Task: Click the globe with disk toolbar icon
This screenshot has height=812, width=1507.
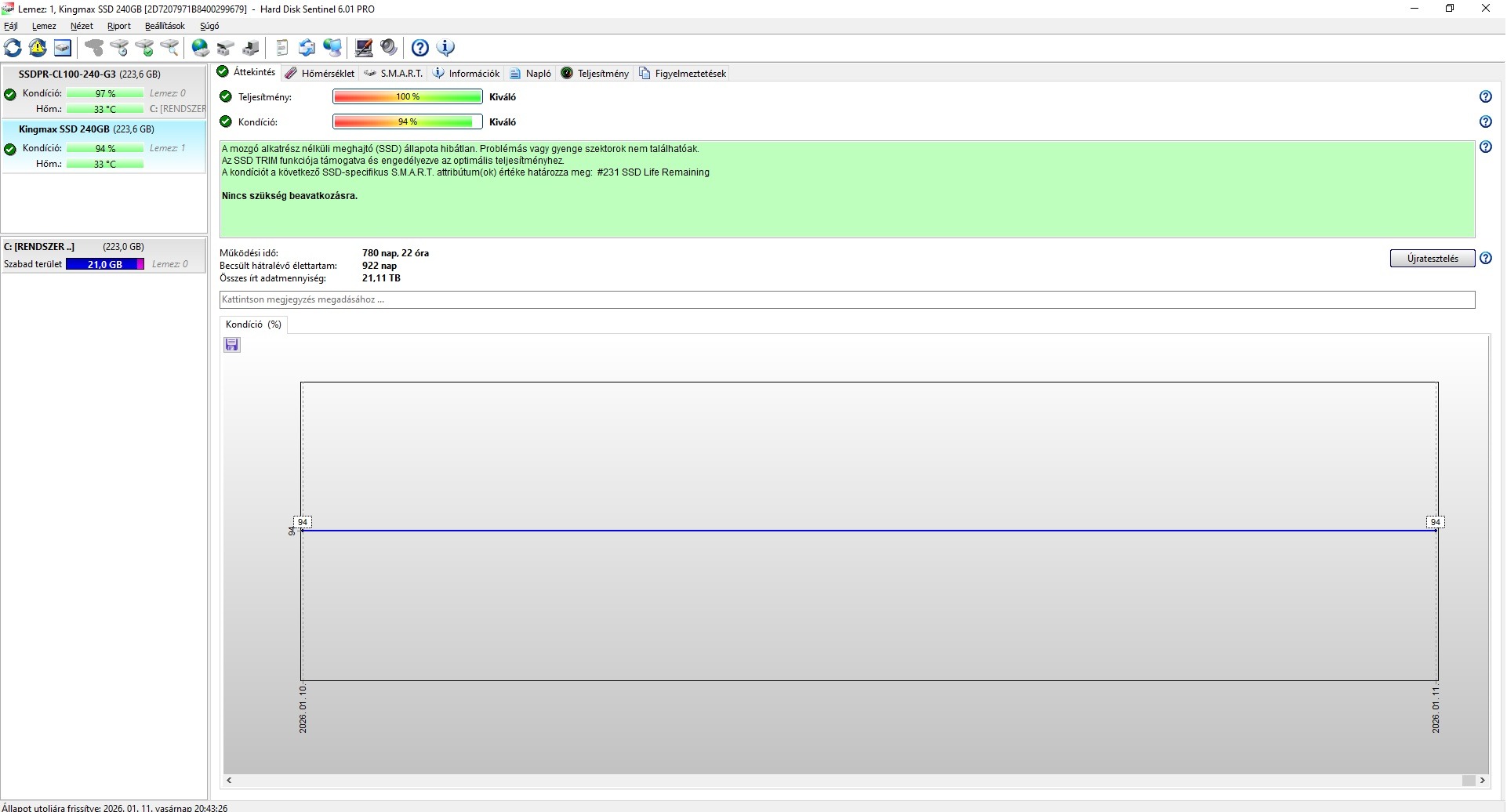Action: click(201, 48)
